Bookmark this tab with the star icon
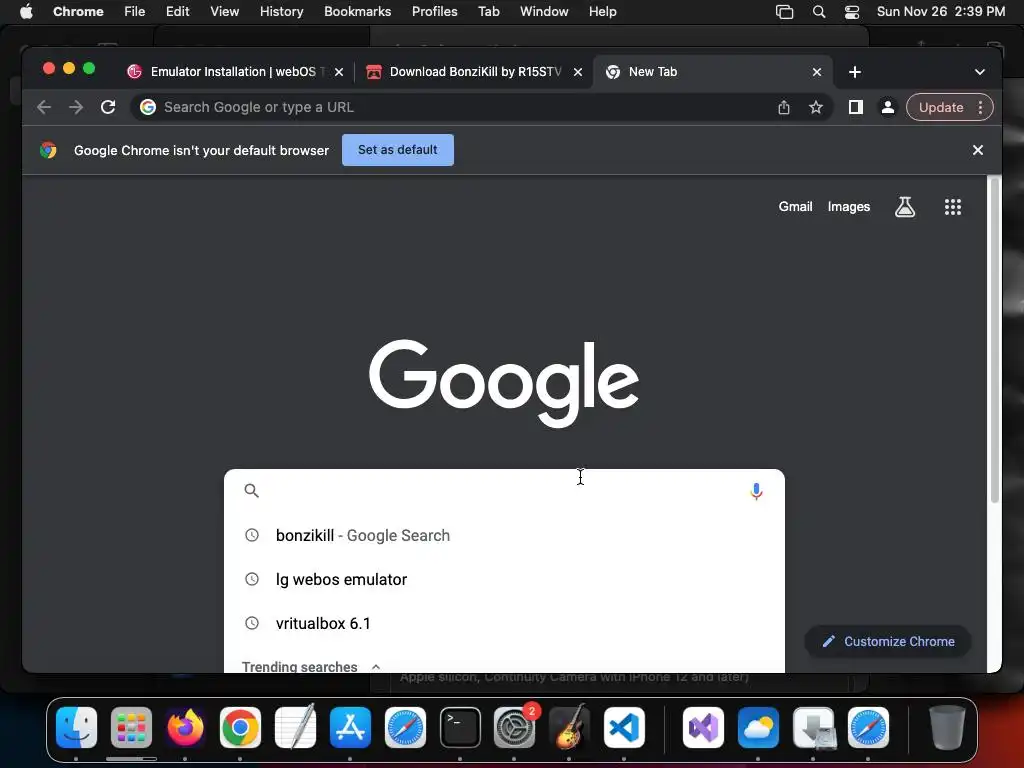 point(816,107)
